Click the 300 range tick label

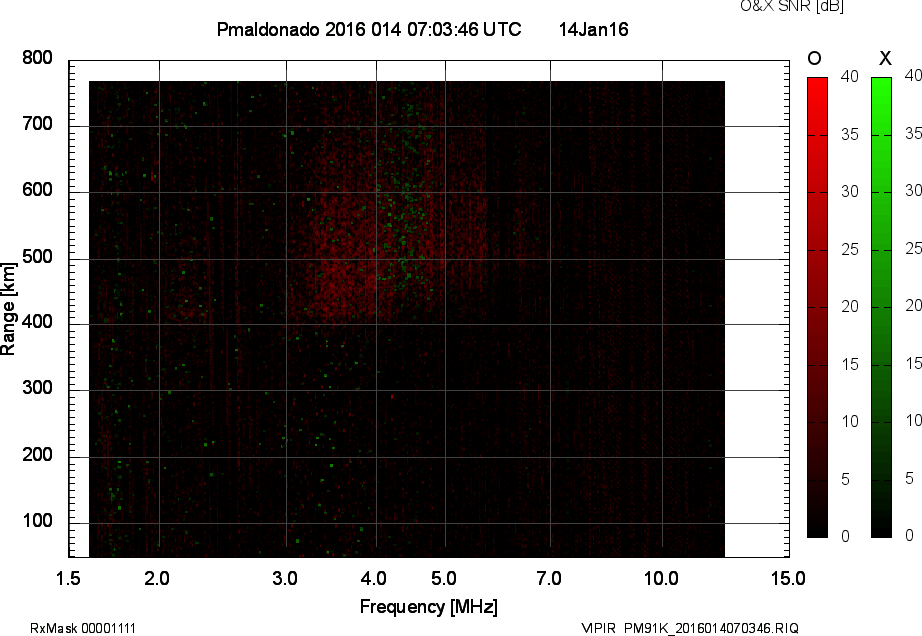pyautogui.click(x=37, y=388)
